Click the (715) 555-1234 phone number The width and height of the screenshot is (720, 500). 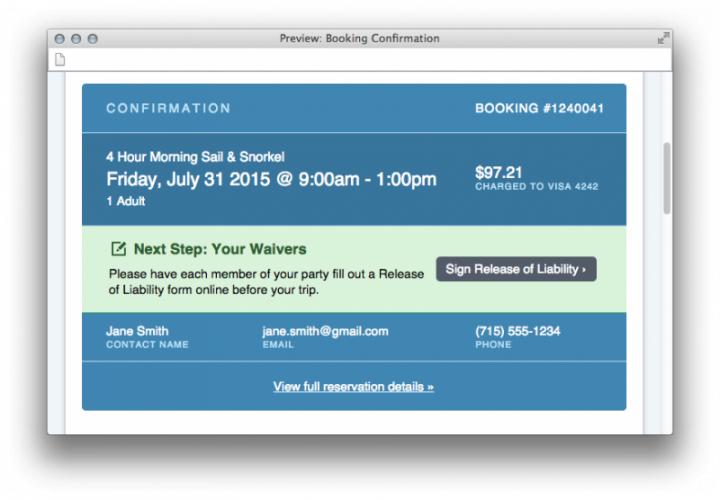click(518, 331)
